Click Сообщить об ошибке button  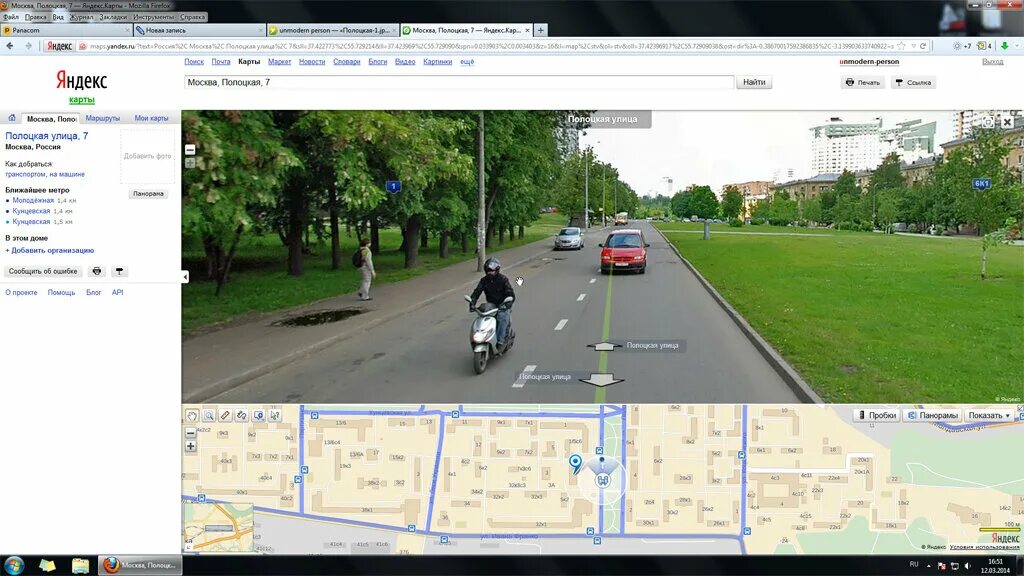[43, 271]
